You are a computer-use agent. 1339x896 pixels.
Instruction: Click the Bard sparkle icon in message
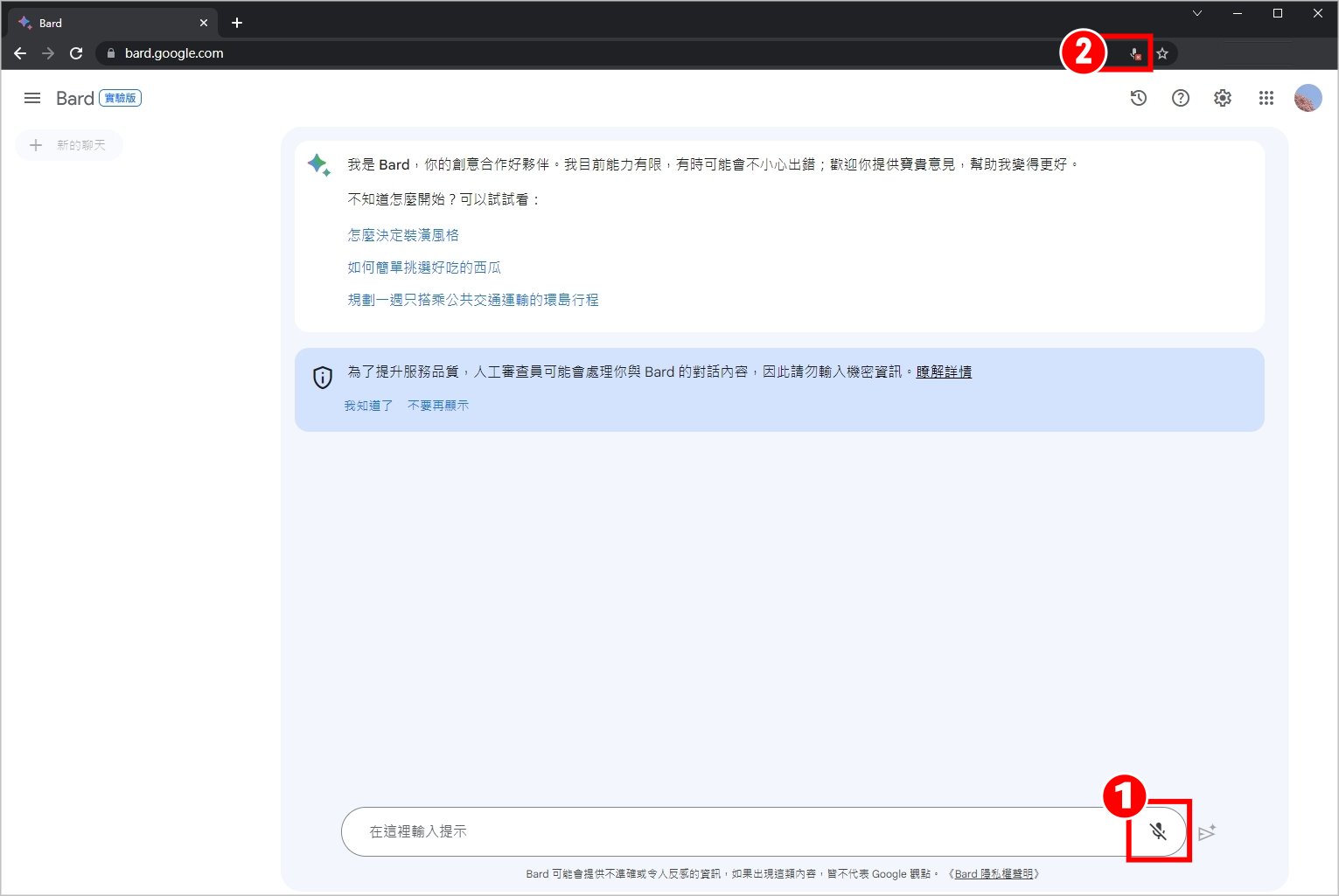coord(319,164)
